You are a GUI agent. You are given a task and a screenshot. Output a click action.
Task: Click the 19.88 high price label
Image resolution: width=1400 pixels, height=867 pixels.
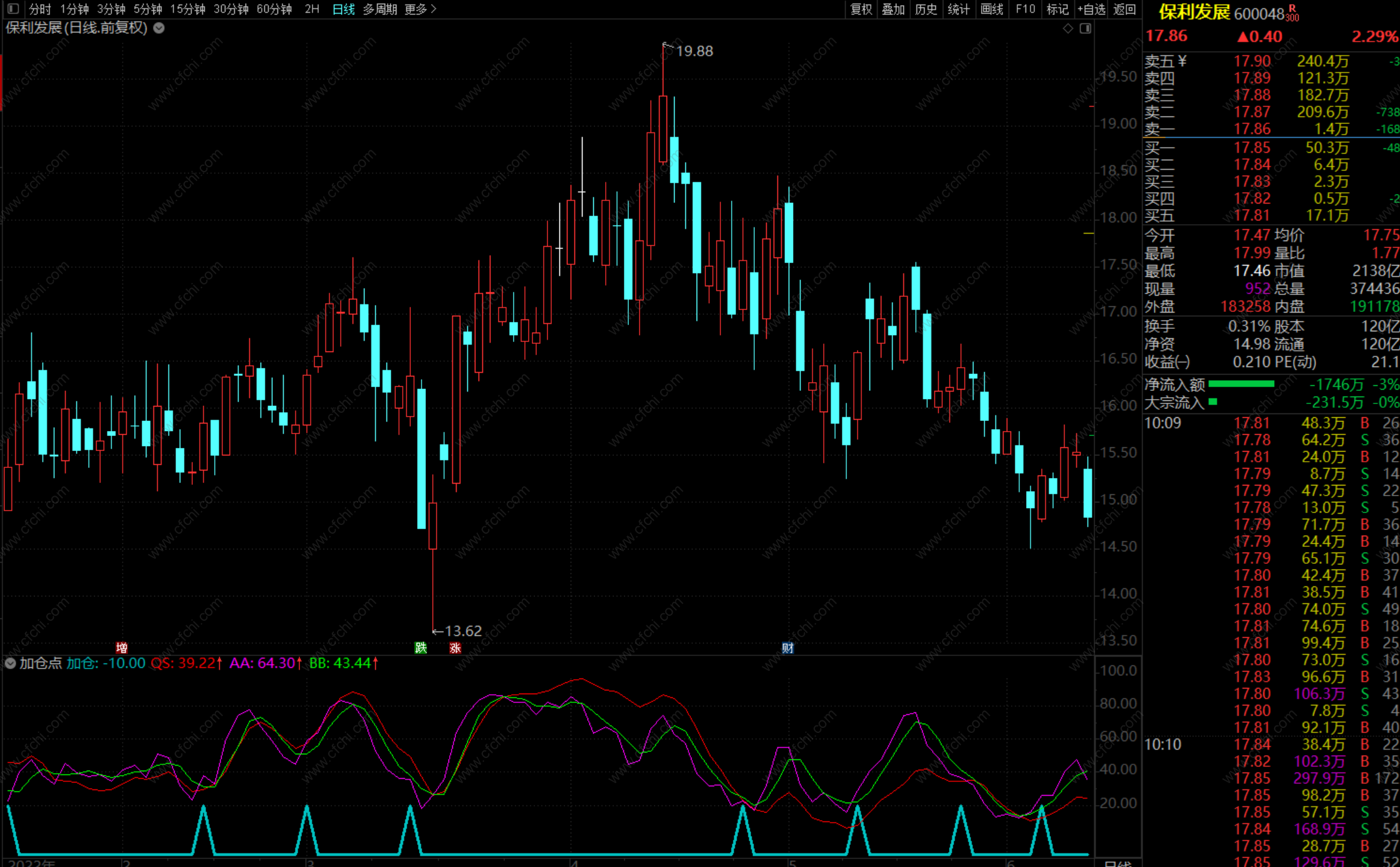coord(694,51)
